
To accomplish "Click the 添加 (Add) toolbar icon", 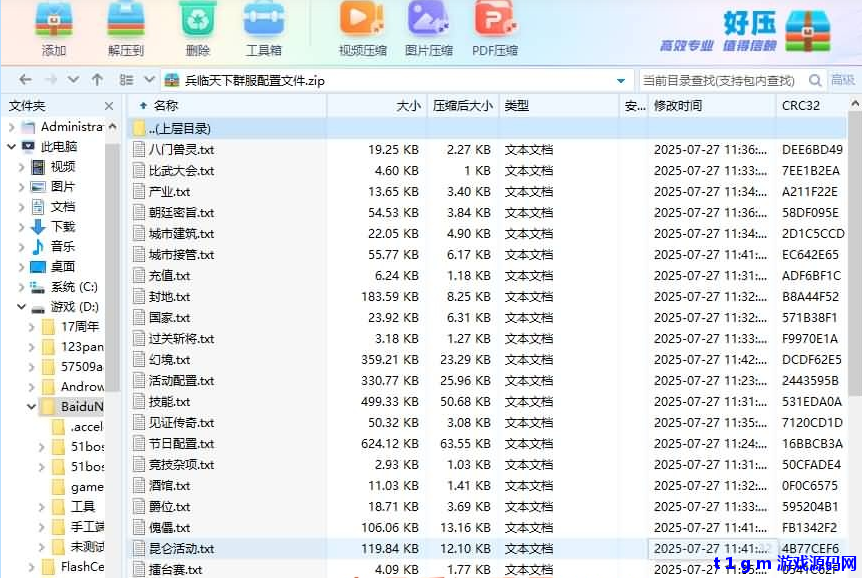I will click(x=53, y=27).
